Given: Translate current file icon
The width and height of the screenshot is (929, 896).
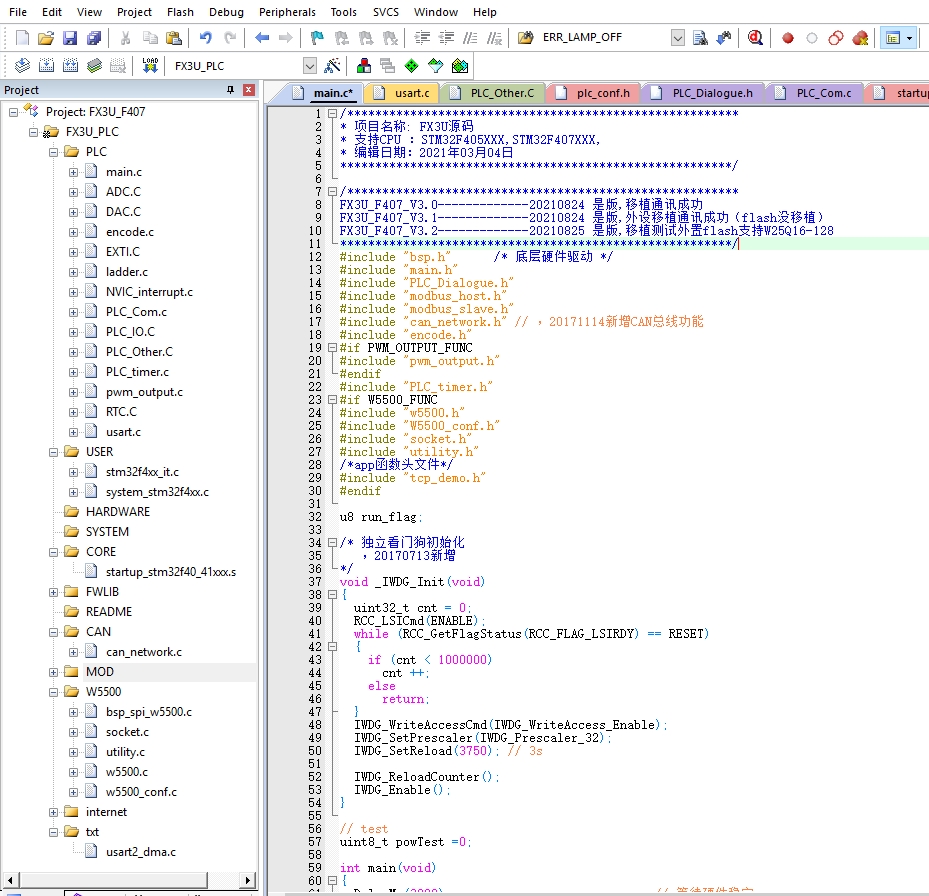Looking at the screenshot, I should (x=22, y=66).
